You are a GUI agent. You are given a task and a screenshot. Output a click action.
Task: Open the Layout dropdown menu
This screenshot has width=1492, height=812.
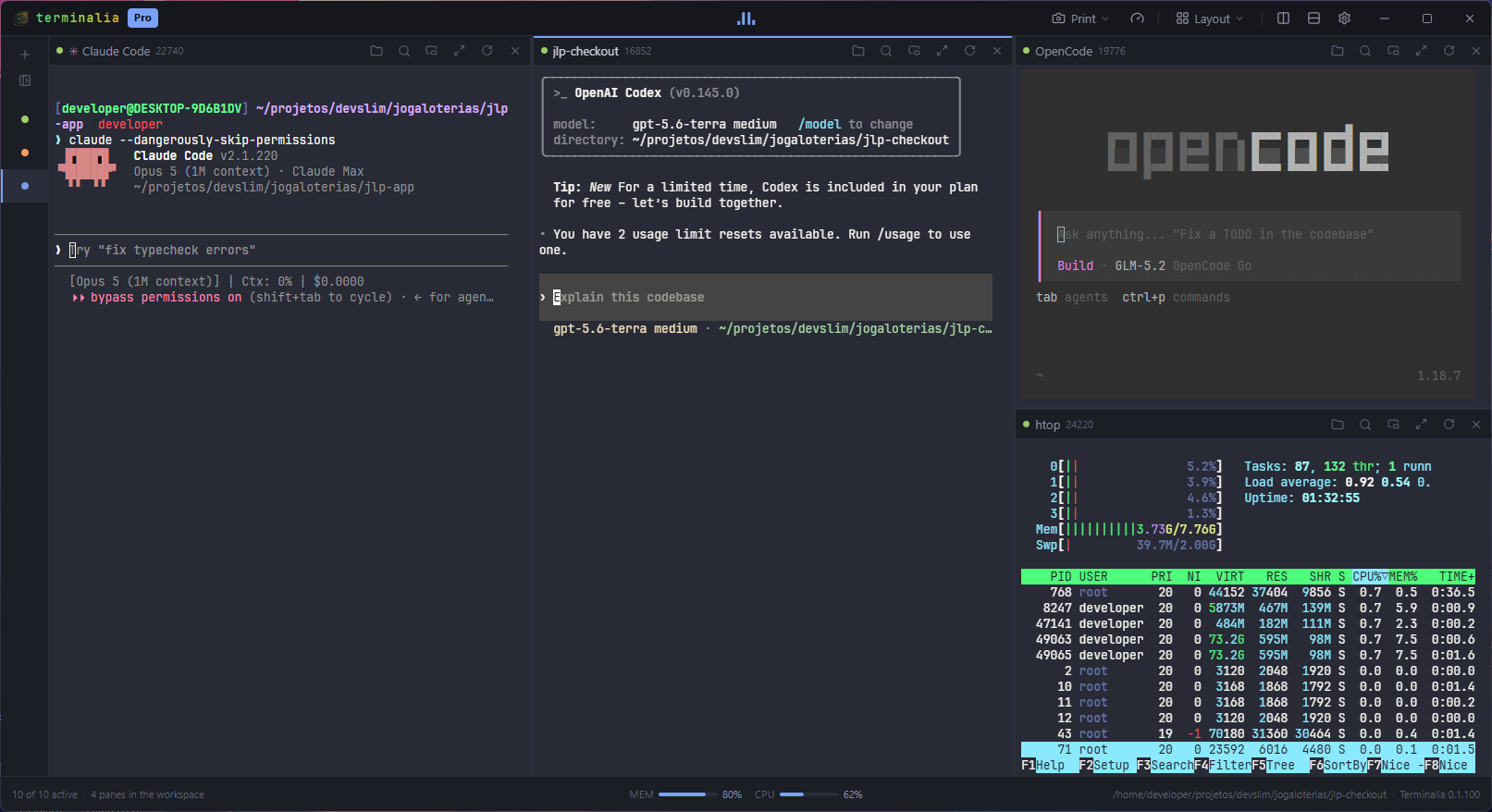click(1209, 18)
